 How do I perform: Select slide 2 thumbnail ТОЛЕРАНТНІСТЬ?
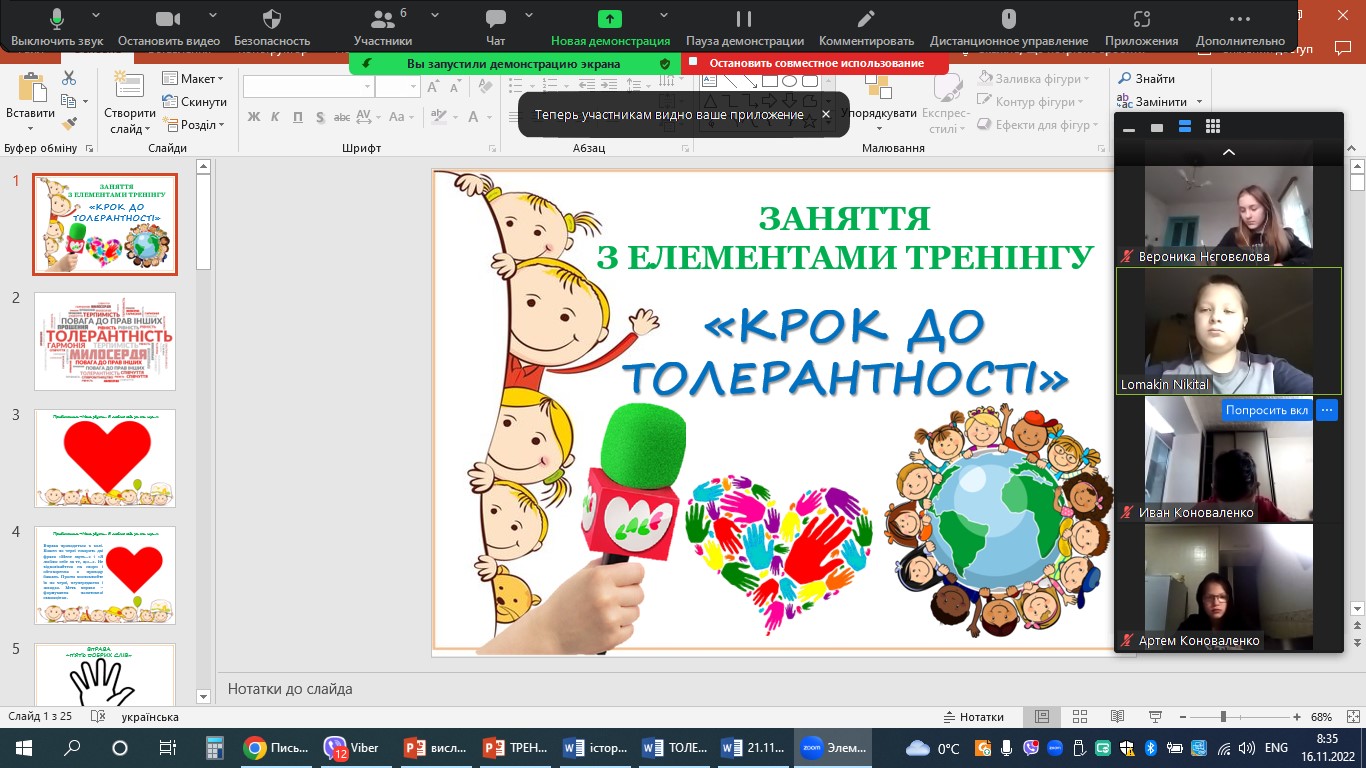(x=105, y=341)
